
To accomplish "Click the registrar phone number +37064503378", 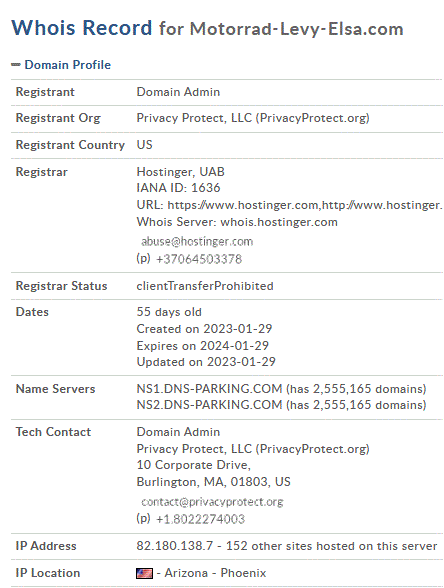I will coord(199,259).
